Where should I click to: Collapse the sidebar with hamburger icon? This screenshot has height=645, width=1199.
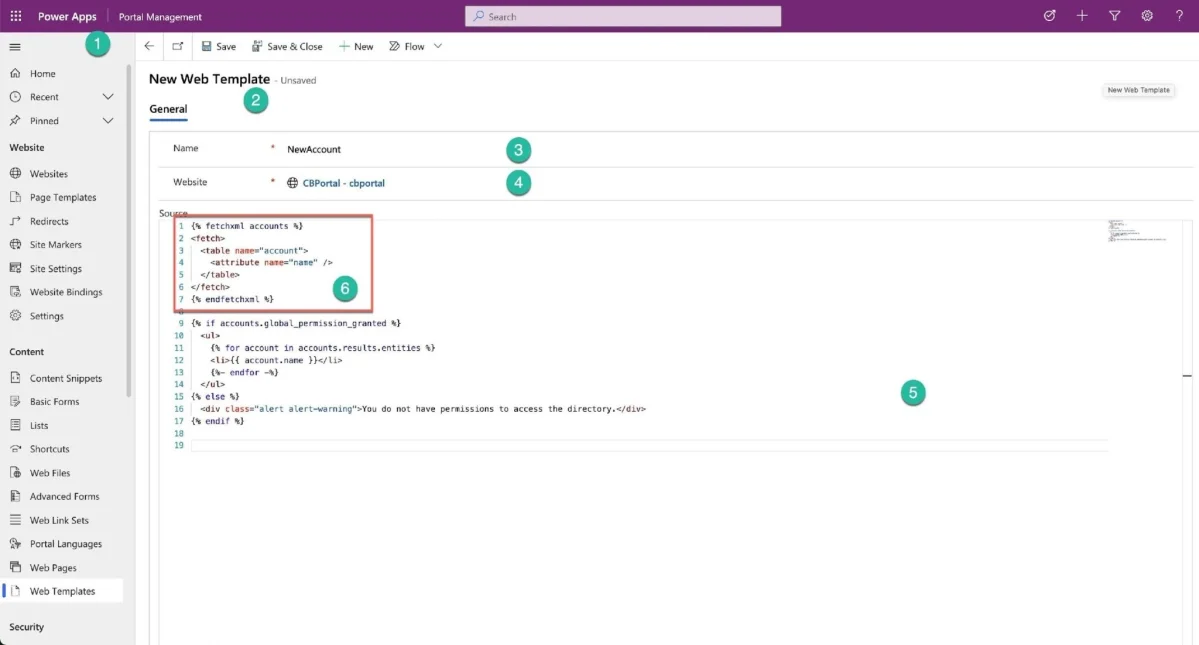[15, 47]
